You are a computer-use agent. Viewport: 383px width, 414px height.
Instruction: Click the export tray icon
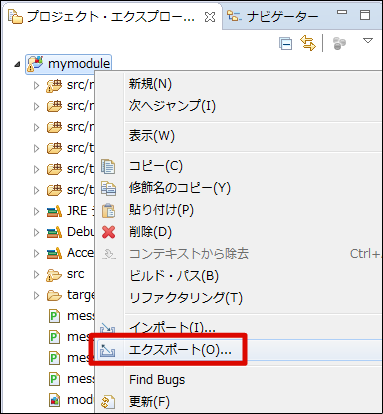(x=108, y=350)
